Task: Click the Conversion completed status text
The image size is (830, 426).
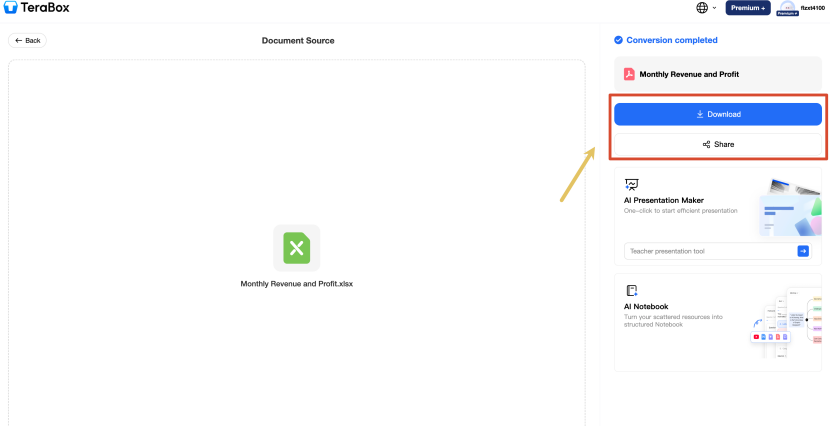Action: point(672,40)
